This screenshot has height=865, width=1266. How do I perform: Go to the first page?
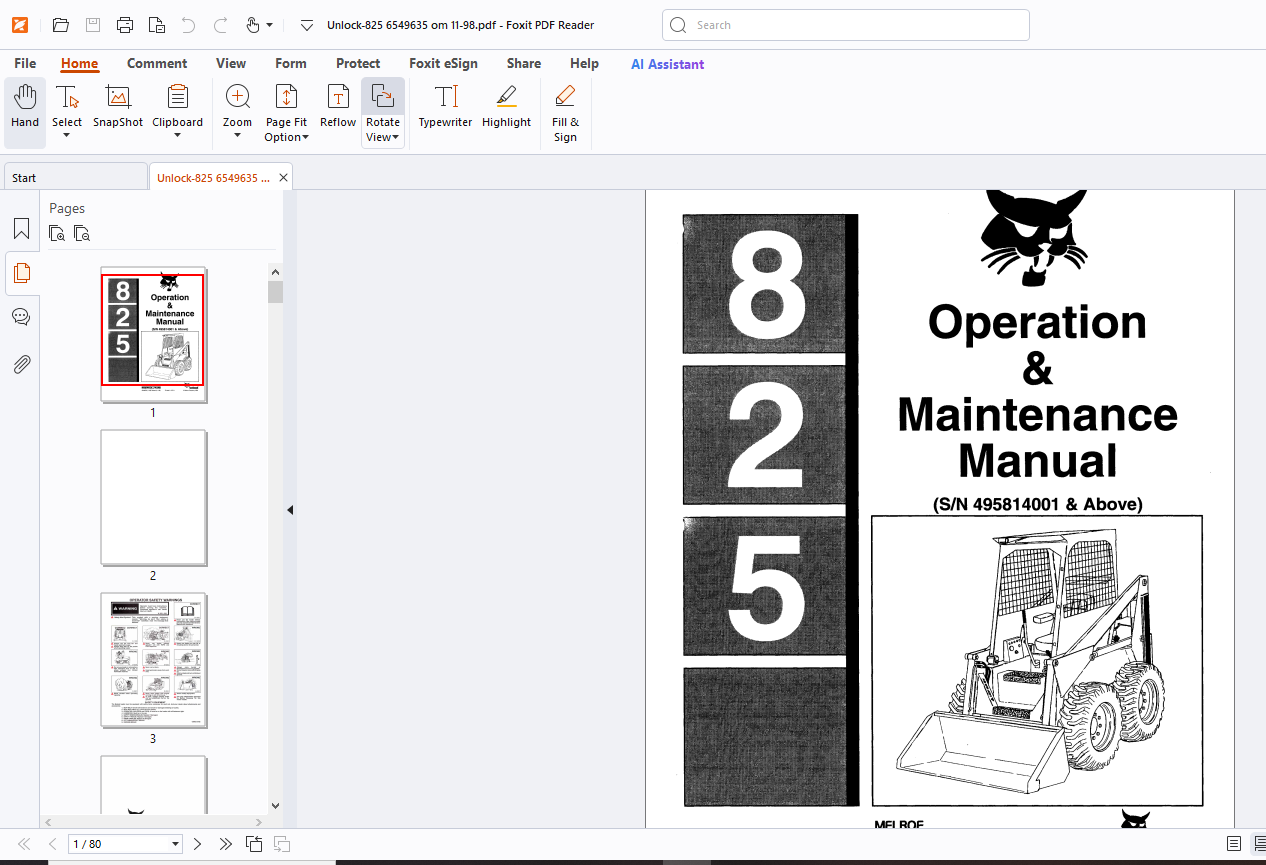click(24, 844)
